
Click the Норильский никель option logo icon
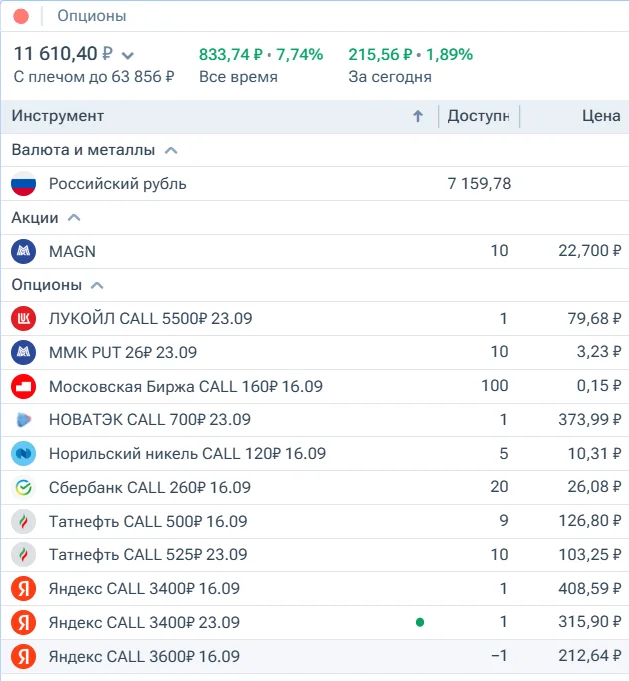click(23, 454)
